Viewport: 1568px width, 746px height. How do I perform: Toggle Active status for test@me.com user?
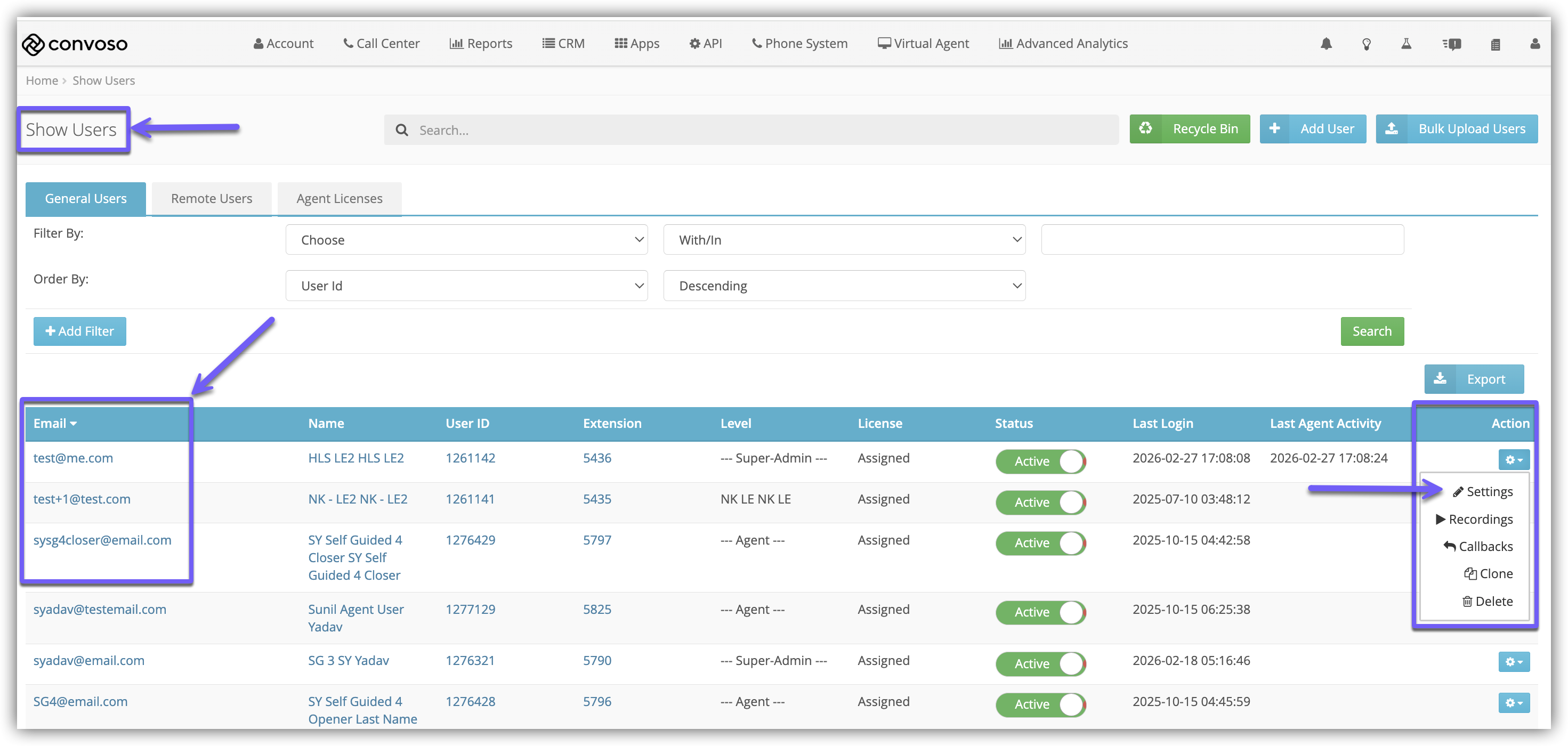[1040, 461]
